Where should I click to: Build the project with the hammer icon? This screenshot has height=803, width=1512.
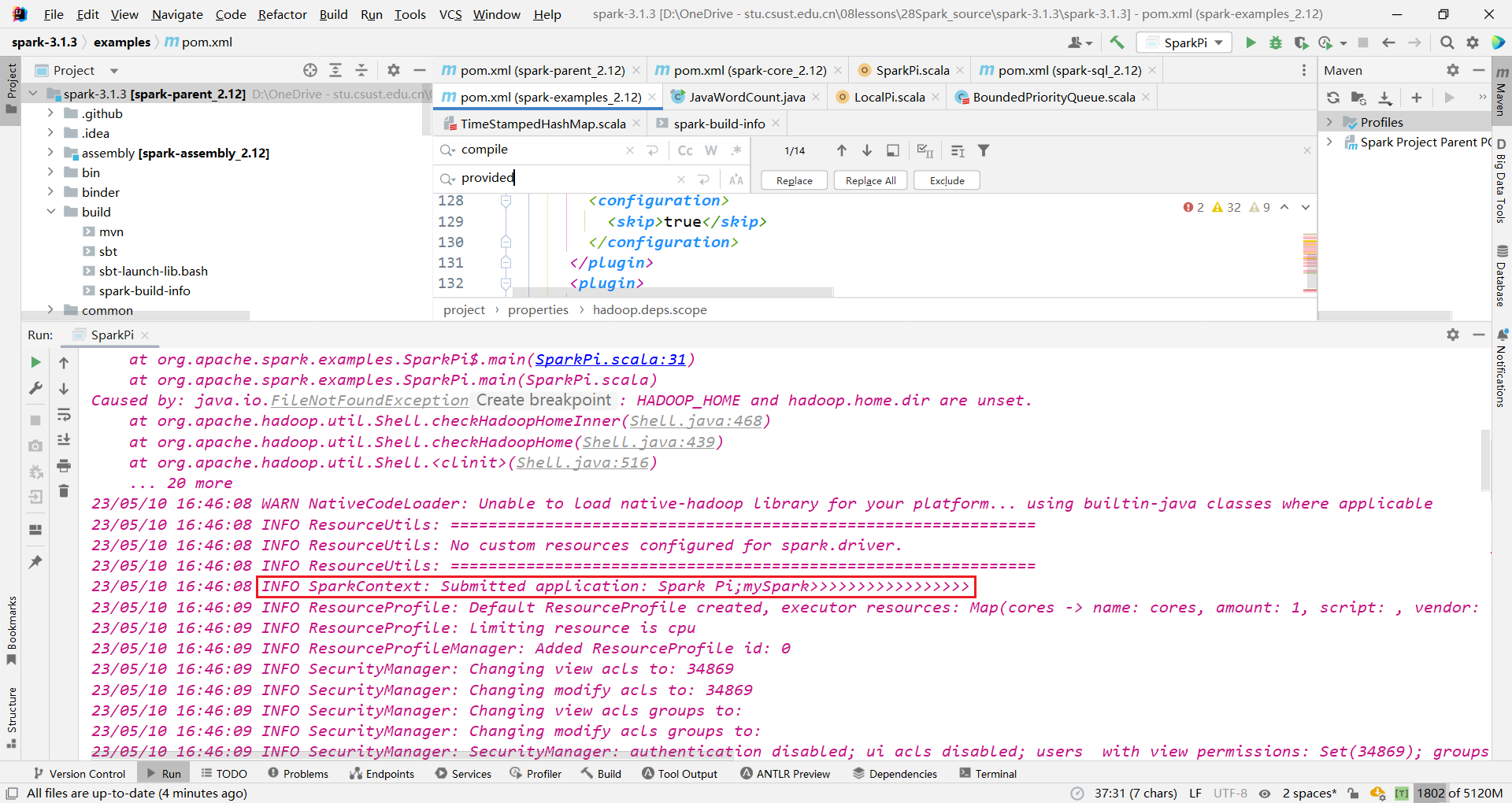pyautogui.click(x=1117, y=43)
